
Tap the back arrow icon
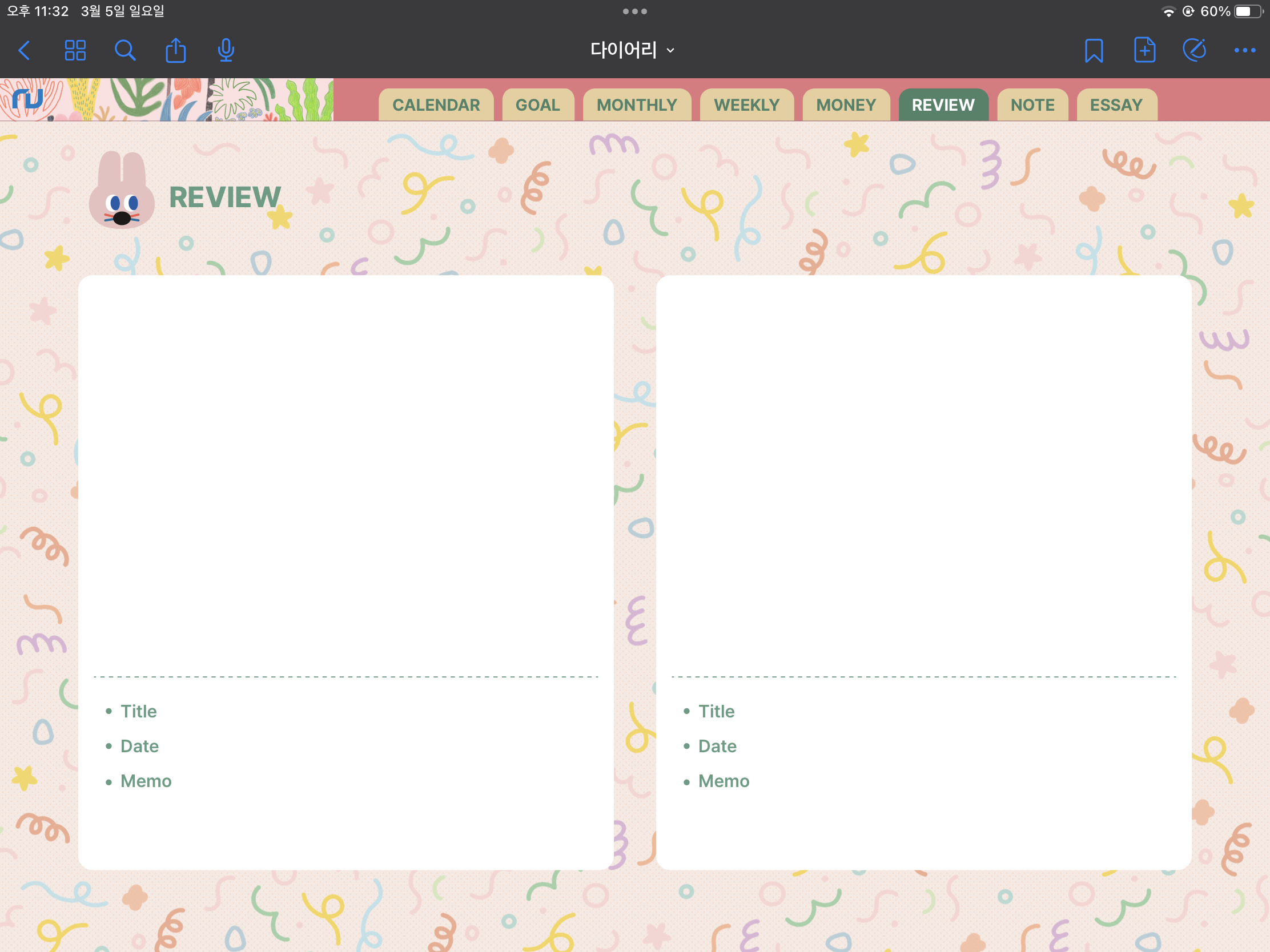pyautogui.click(x=24, y=50)
